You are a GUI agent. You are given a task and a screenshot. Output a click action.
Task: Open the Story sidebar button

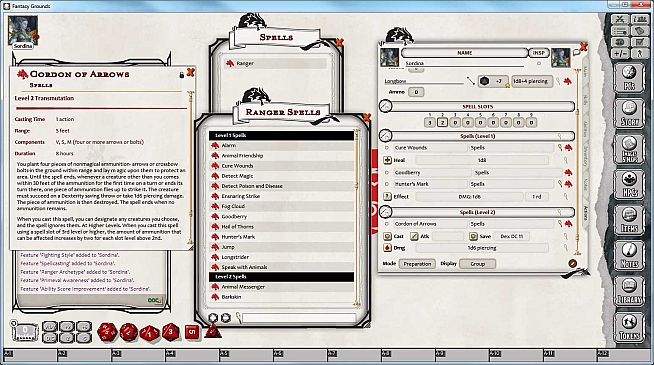point(629,113)
